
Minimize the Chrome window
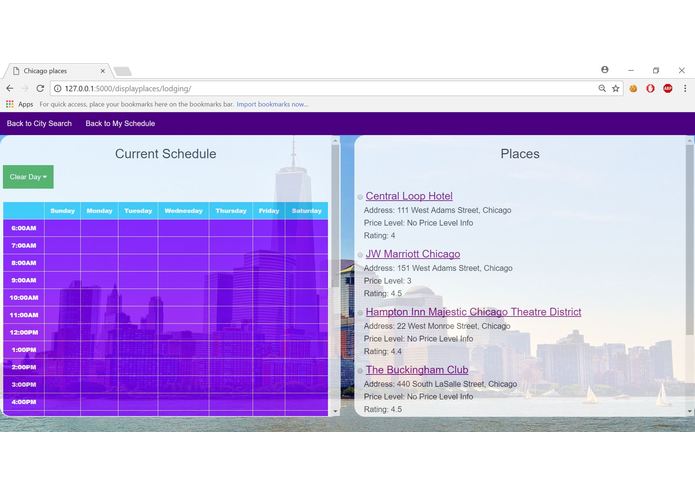click(631, 70)
